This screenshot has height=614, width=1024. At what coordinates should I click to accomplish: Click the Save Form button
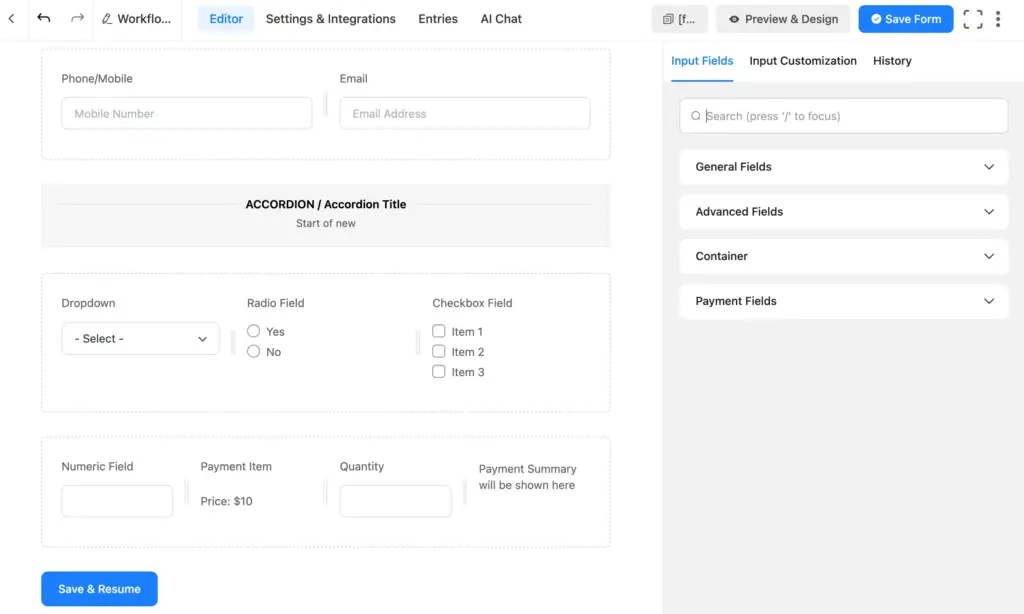coord(906,19)
